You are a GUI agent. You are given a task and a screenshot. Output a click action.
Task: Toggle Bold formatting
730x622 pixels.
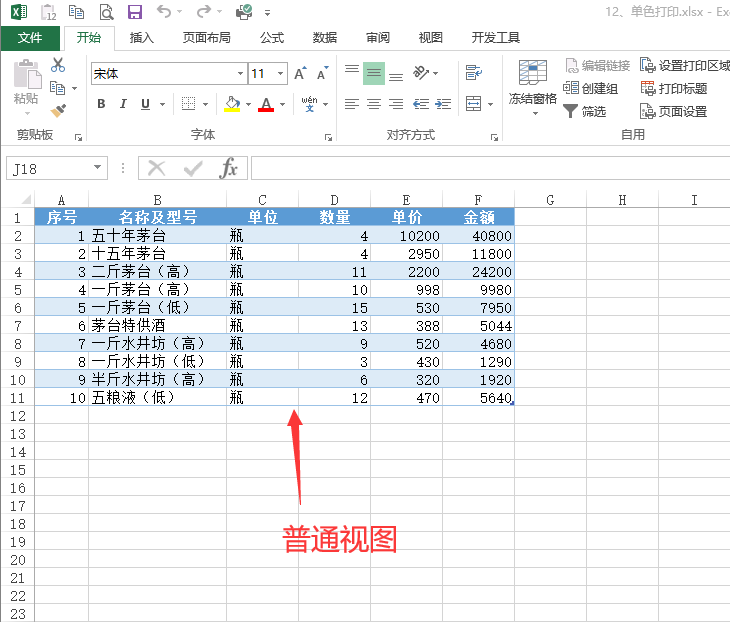click(x=101, y=104)
